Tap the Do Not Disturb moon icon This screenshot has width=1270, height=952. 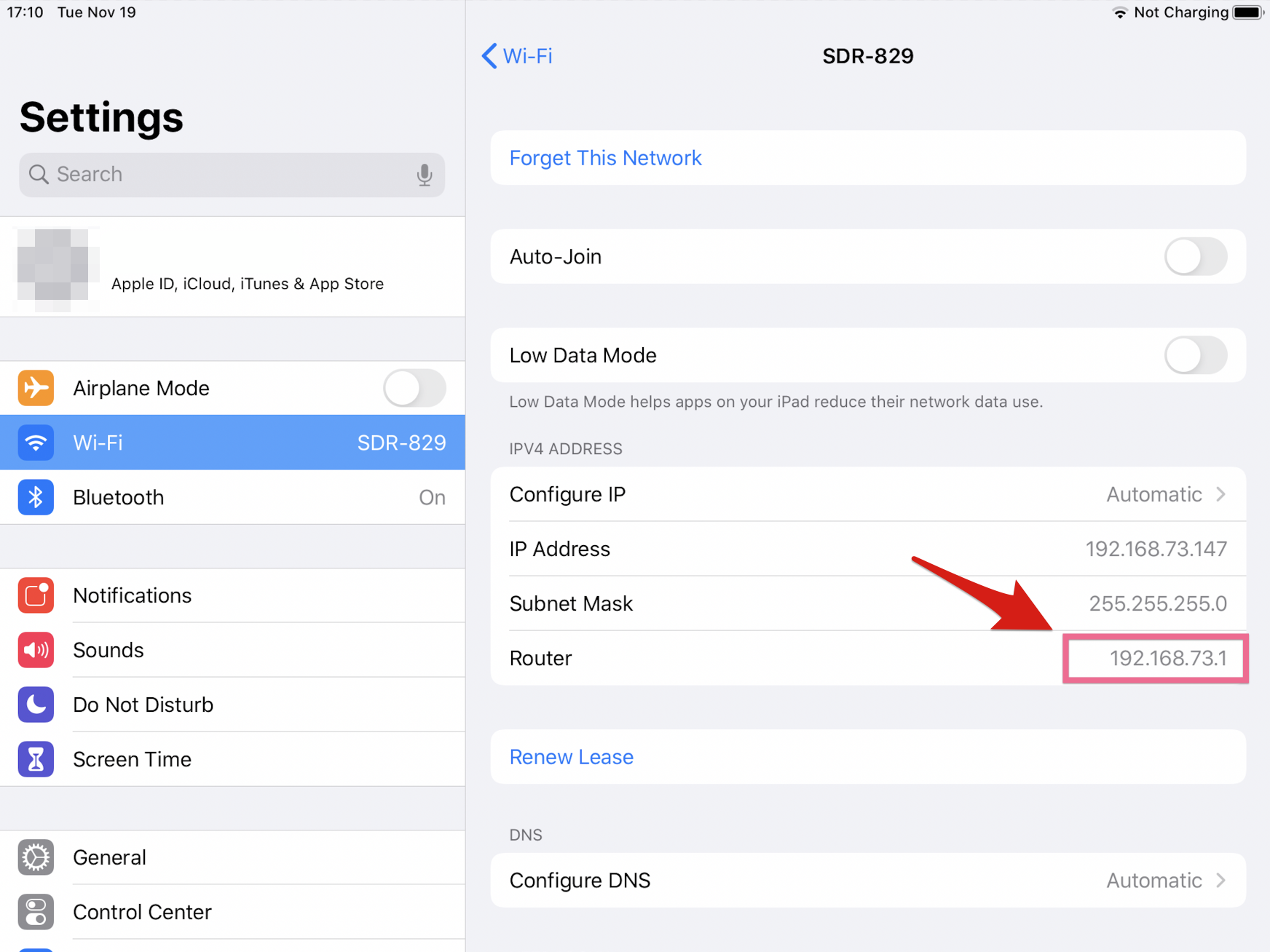click(36, 705)
